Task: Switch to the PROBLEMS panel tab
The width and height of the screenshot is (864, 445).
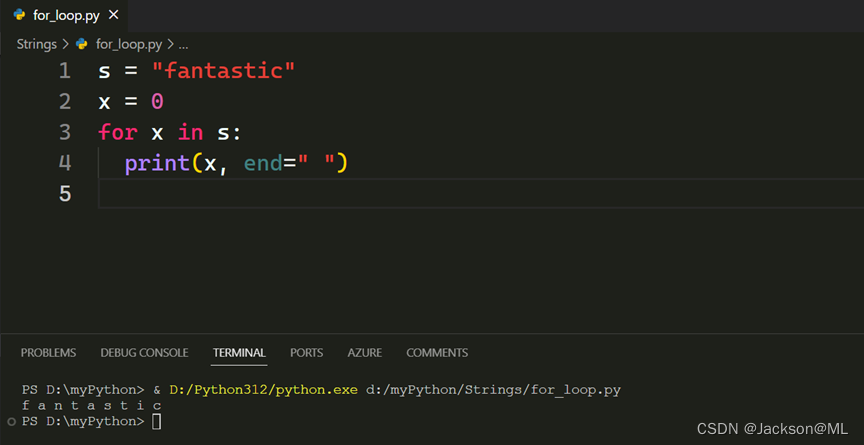Action: [x=48, y=353]
